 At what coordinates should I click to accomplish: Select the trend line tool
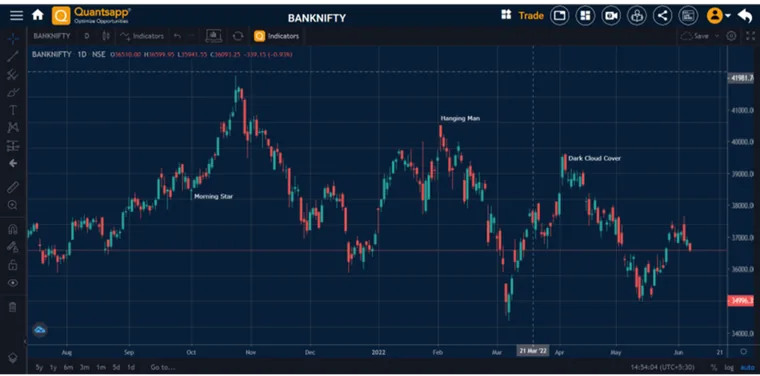click(13, 56)
